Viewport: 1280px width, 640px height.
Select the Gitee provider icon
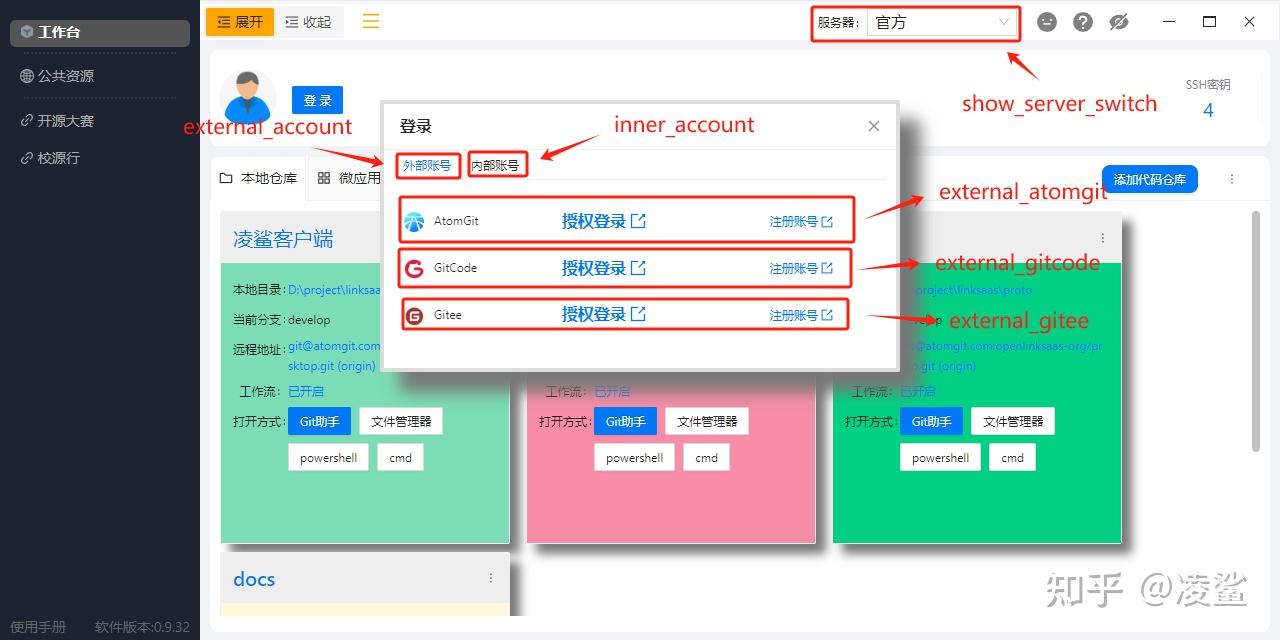414,314
